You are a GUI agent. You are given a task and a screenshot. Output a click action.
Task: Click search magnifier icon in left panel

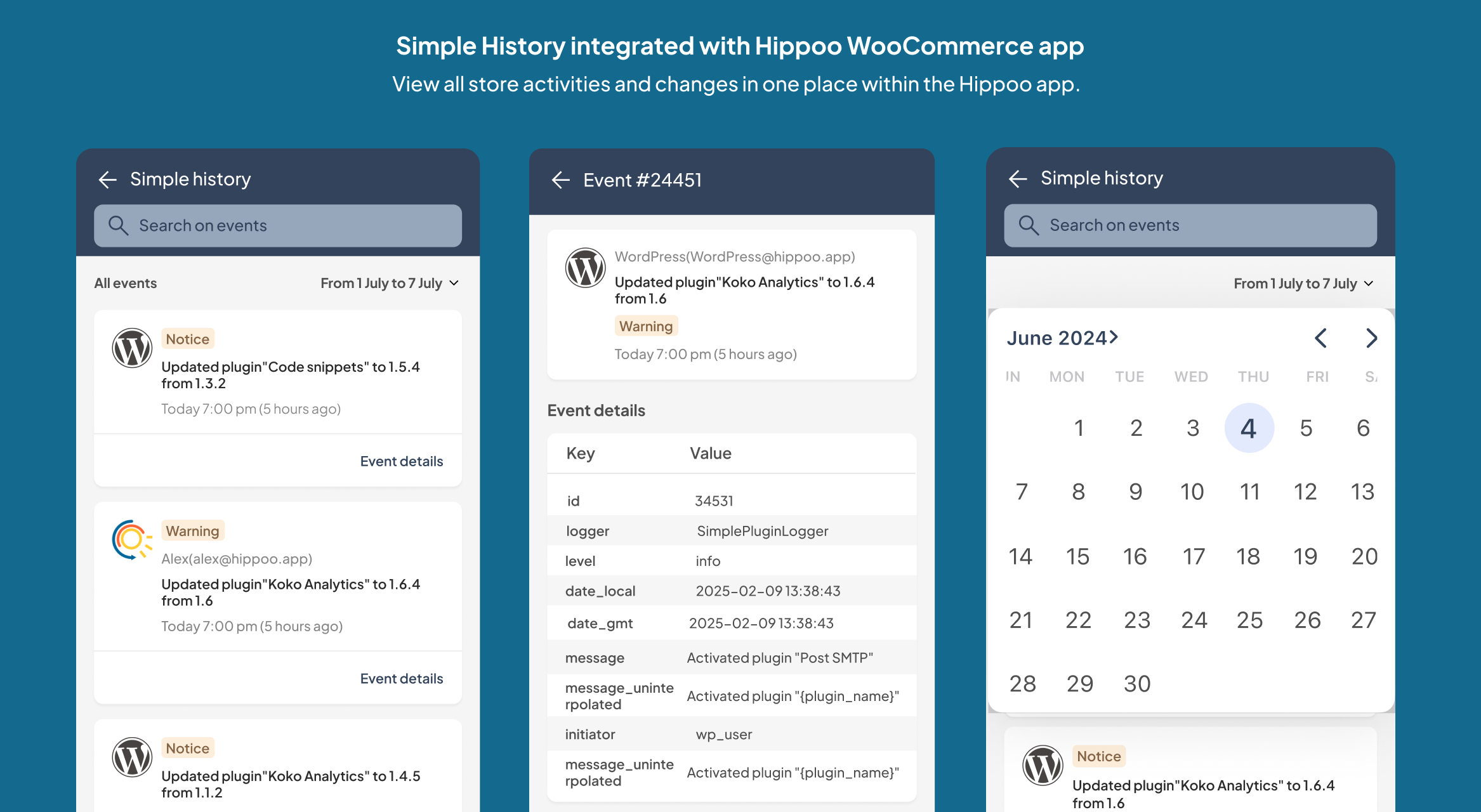(x=118, y=226)
